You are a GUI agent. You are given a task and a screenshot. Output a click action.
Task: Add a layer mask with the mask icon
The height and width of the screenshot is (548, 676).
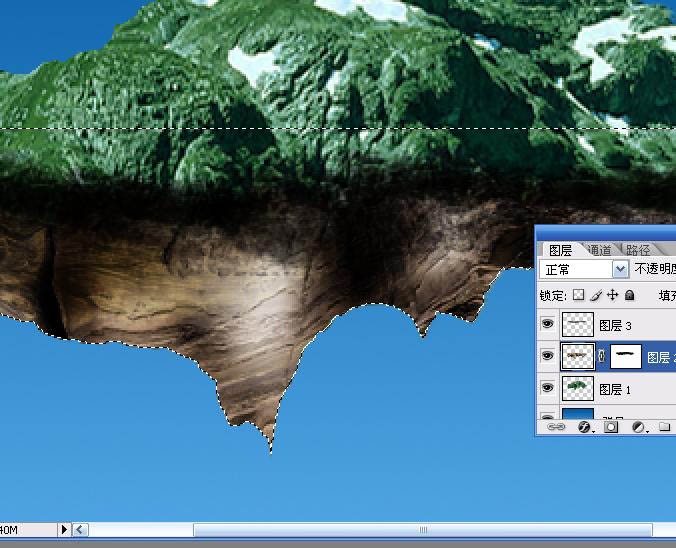(610, 427)
